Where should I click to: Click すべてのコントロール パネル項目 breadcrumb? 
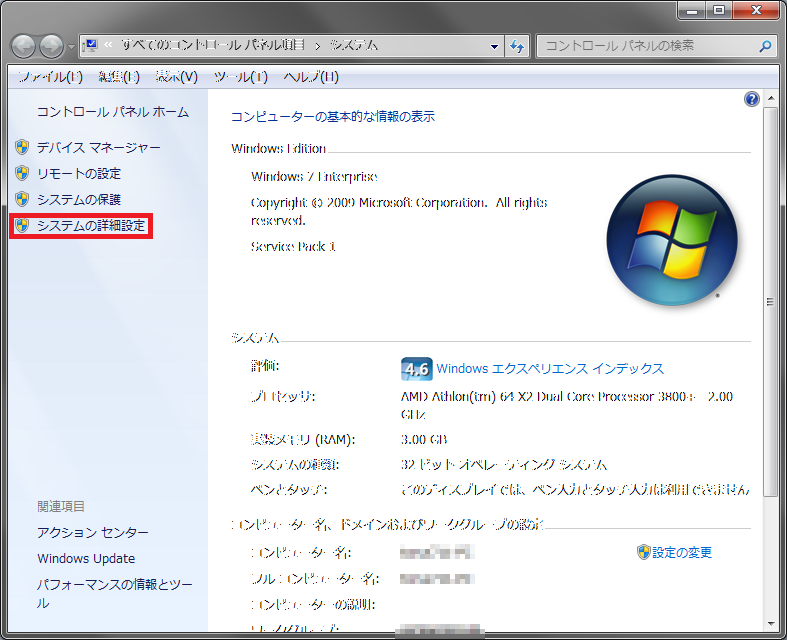pyautogui.click(x=213, y=46)
